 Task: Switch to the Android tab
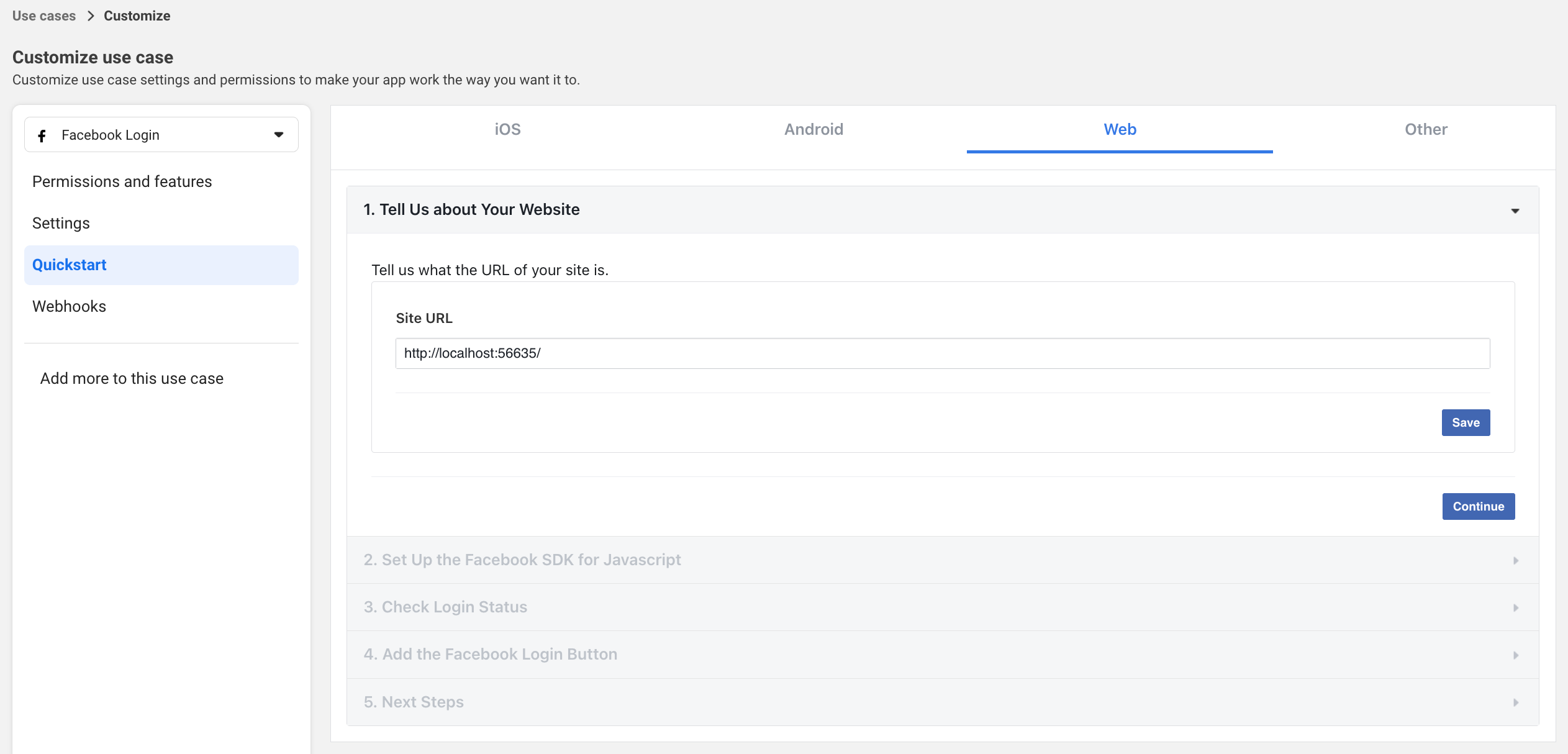813,129
